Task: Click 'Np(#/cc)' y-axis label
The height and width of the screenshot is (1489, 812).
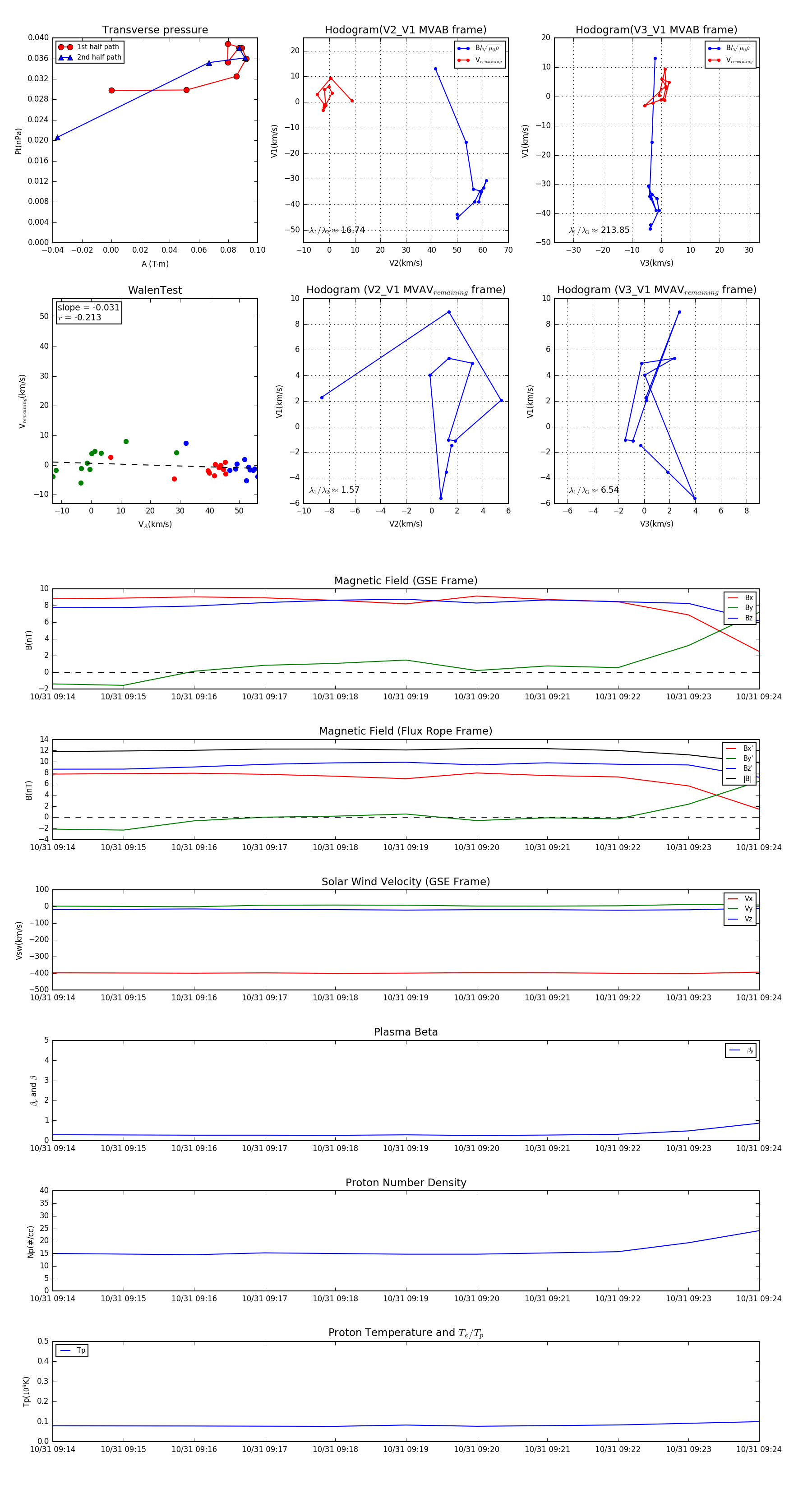Action: pyautogui.click(x=31, y=1242)
